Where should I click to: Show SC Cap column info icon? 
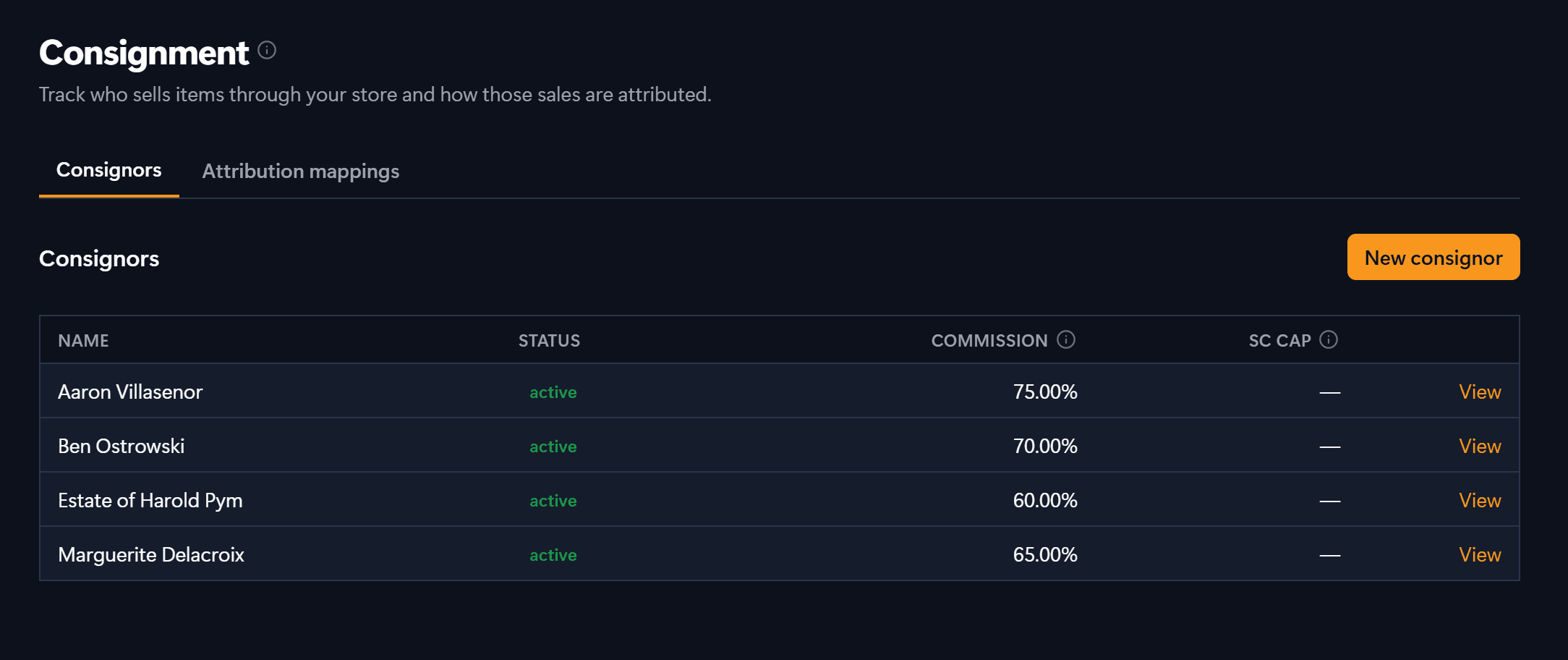(x=1329, y=339)
